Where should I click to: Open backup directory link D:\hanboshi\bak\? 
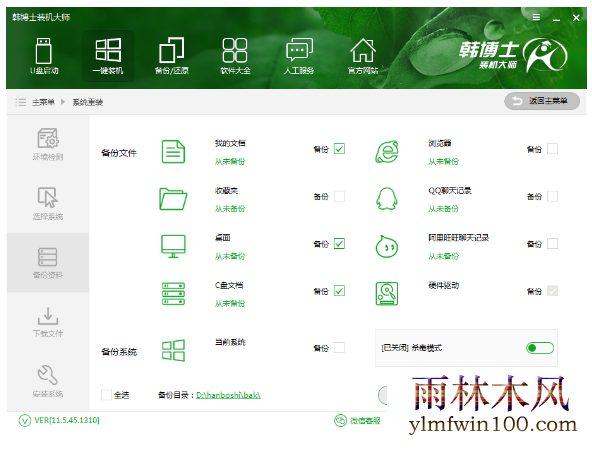[228, 395]
